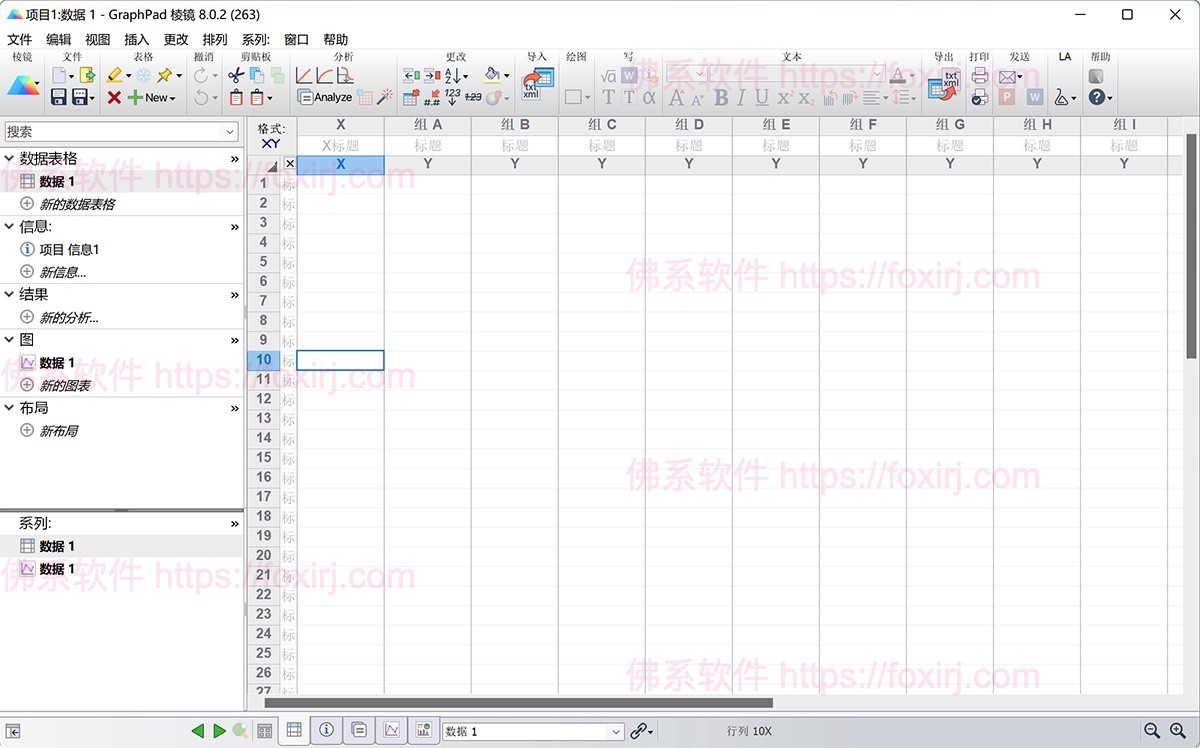Click 新的分析... under 结果
1200x748 pixels.
click(x=68, y=318)
